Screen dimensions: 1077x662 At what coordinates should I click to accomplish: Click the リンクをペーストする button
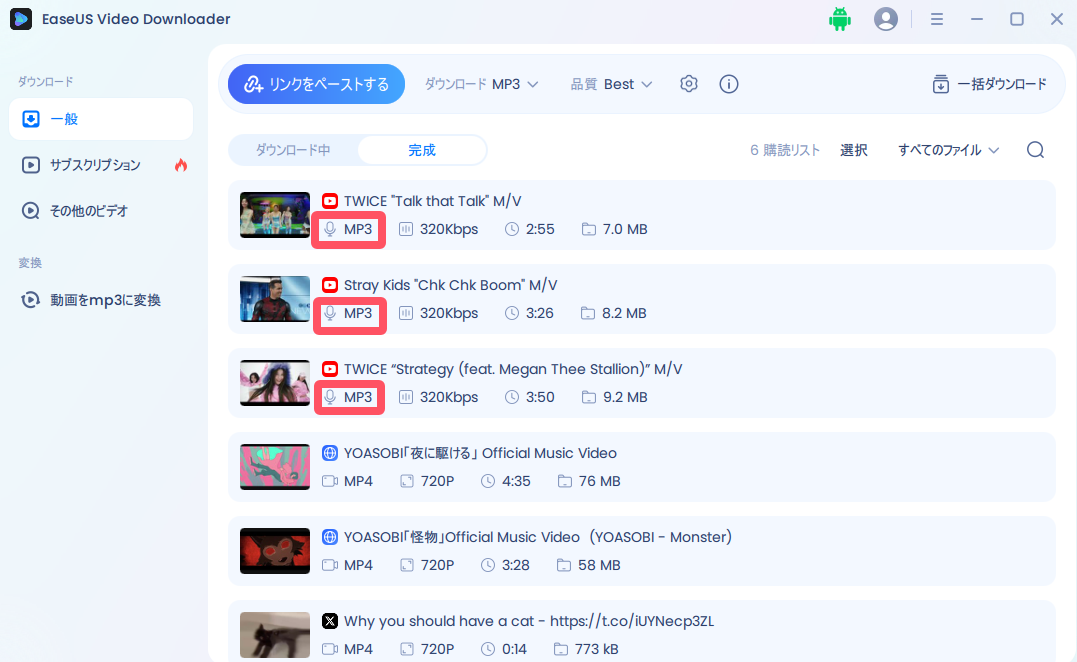coord(316,84)
